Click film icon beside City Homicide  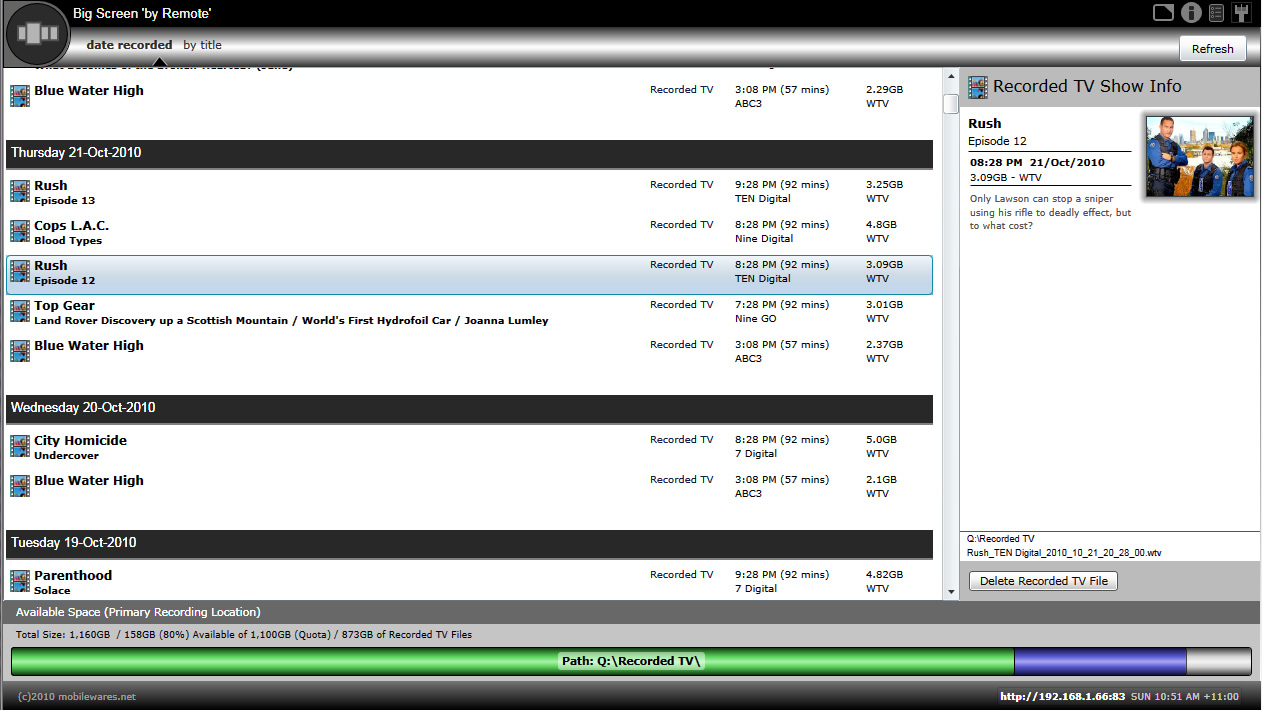[x=20, y=446]
